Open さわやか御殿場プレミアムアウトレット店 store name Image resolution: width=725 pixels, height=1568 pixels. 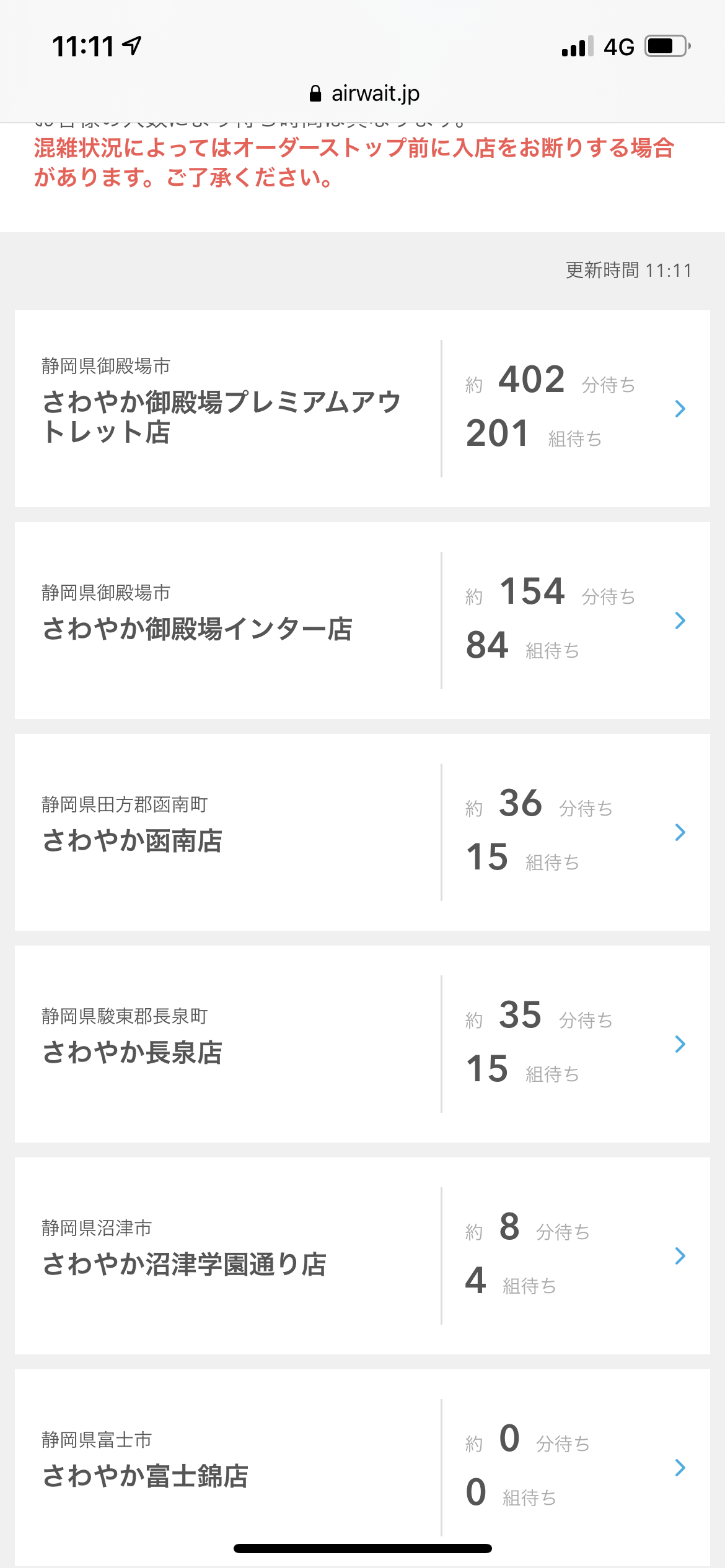pos(221,417)
